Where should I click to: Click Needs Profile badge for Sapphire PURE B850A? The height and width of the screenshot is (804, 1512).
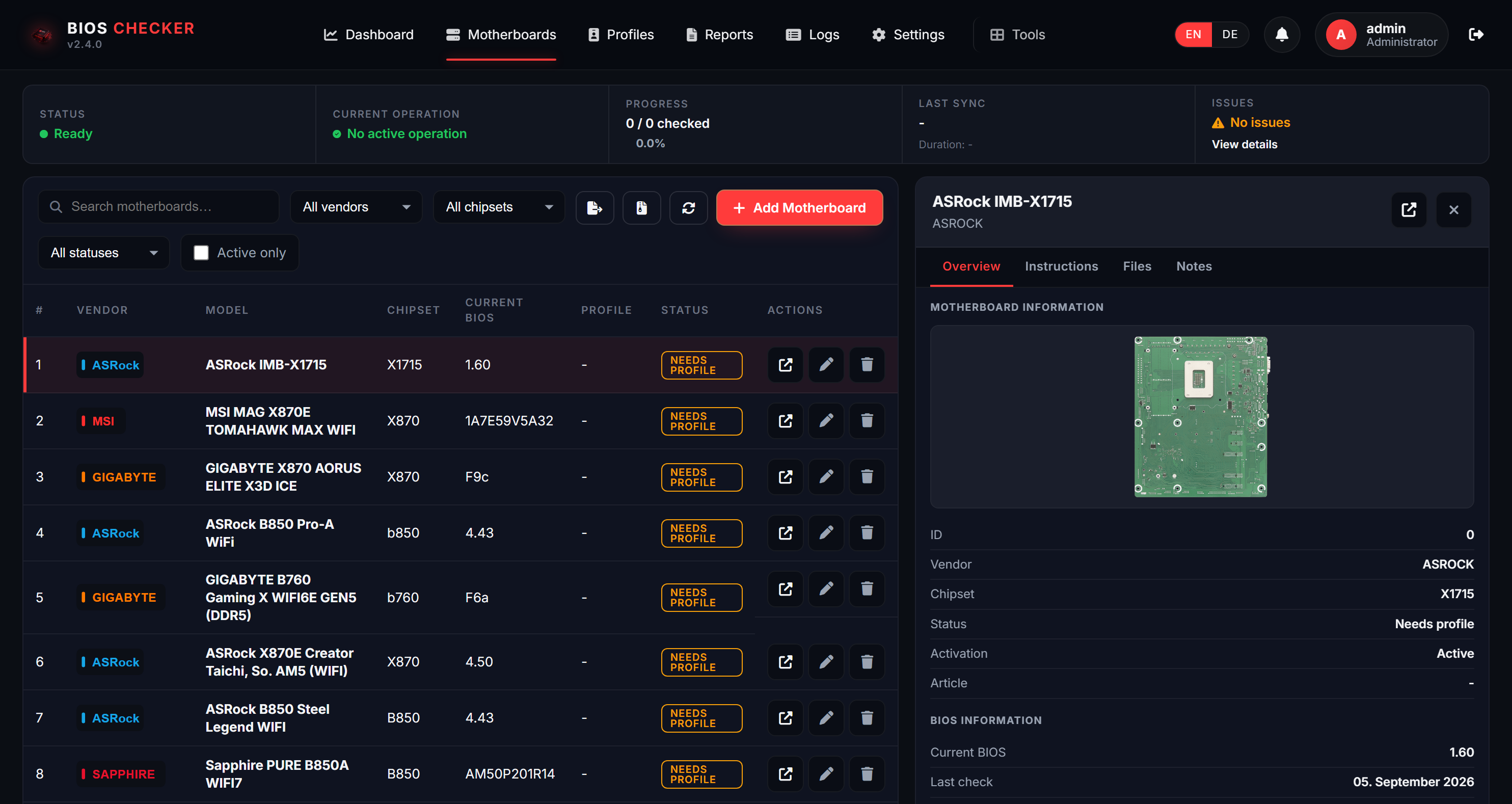point(701,774)
